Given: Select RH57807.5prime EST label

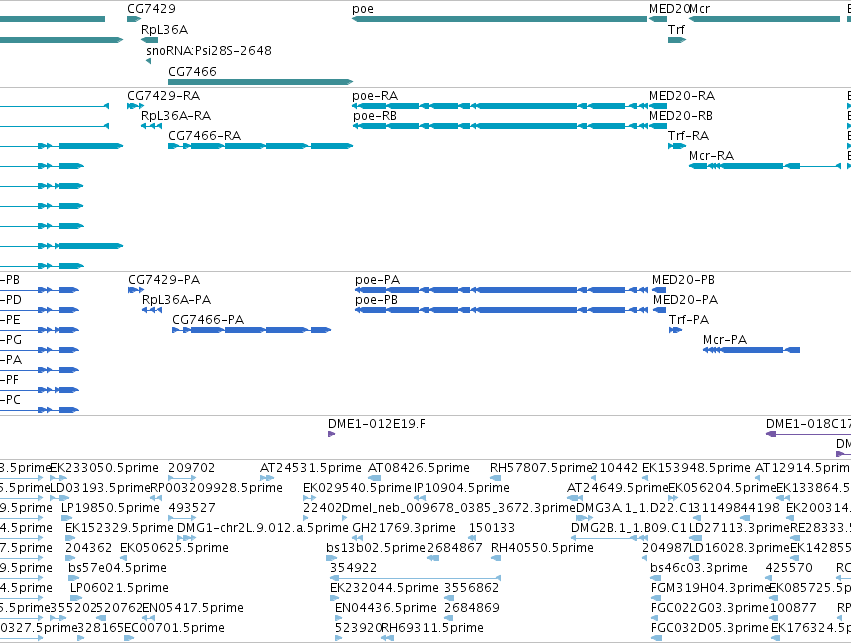Looking at the screenshot, I should coord(541,468).
